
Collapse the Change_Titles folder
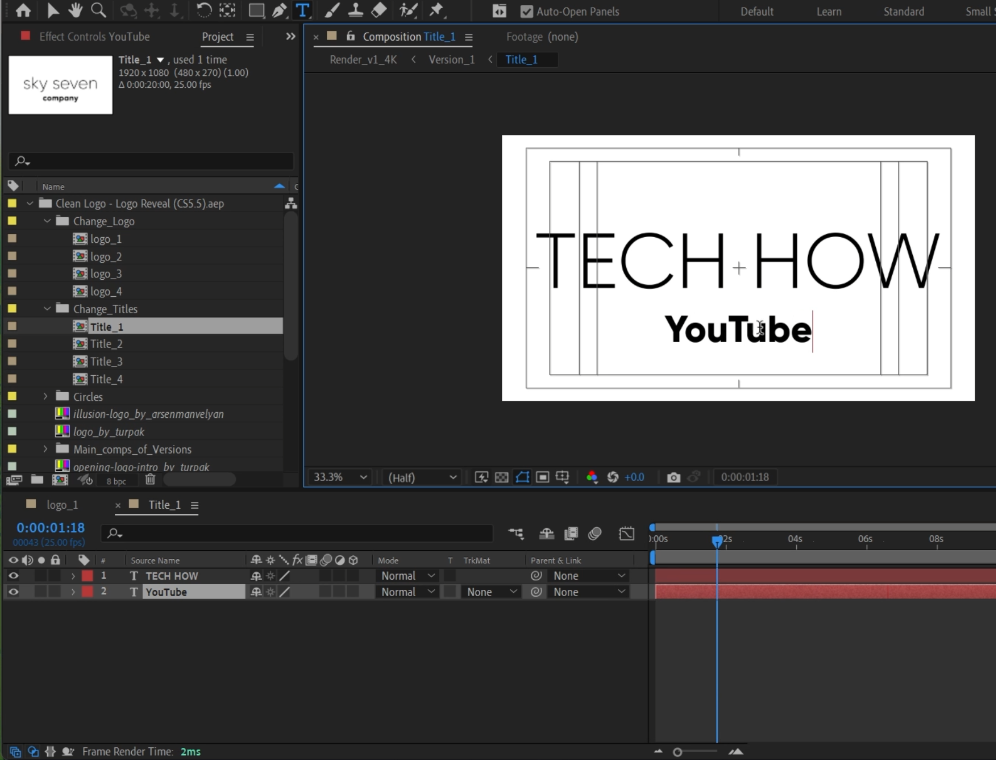tap(46, 309)
